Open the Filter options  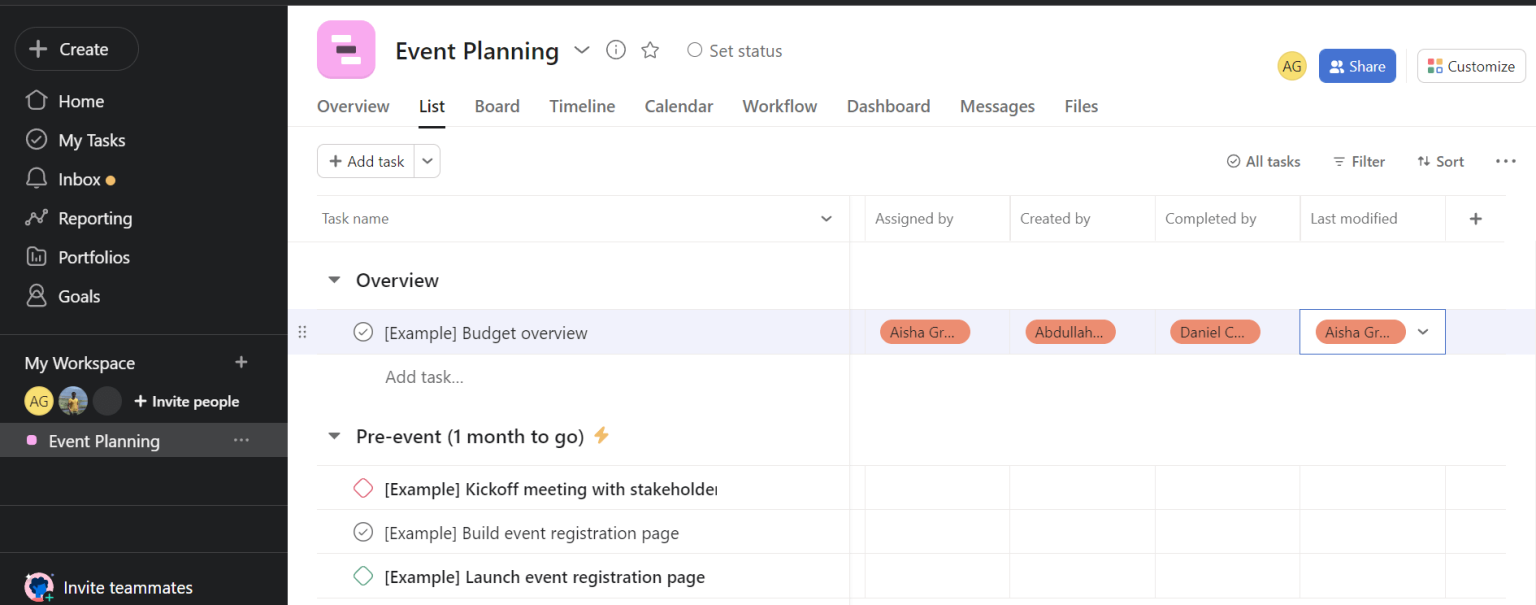point(1358,161)
